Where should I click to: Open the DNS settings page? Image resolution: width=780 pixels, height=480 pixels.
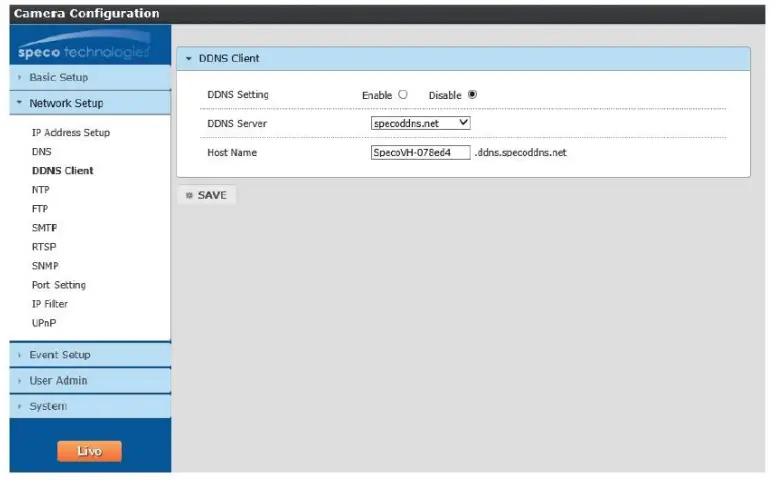point(42,152)
